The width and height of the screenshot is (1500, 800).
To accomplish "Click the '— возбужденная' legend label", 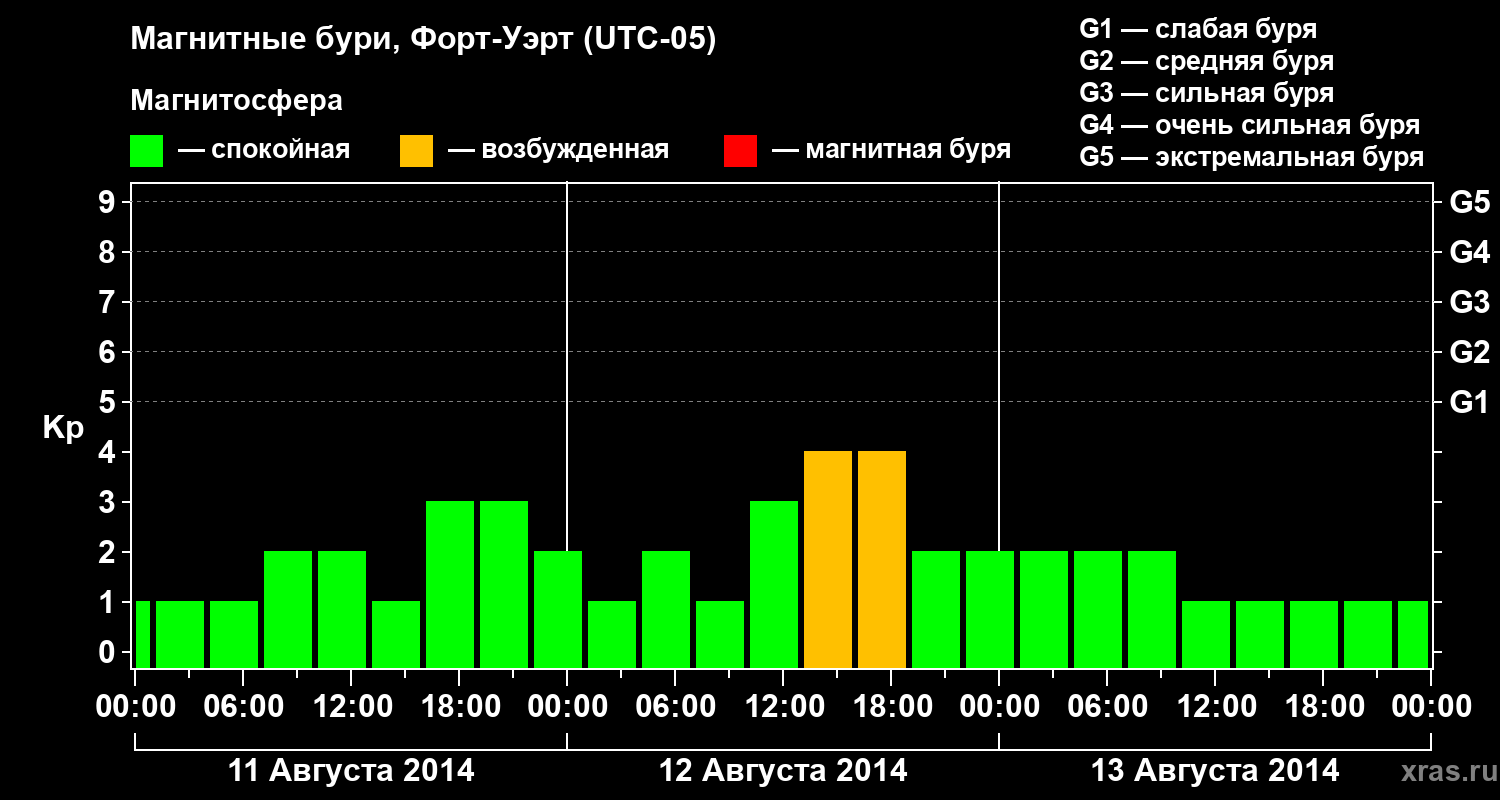I will [x=558, y=150].
